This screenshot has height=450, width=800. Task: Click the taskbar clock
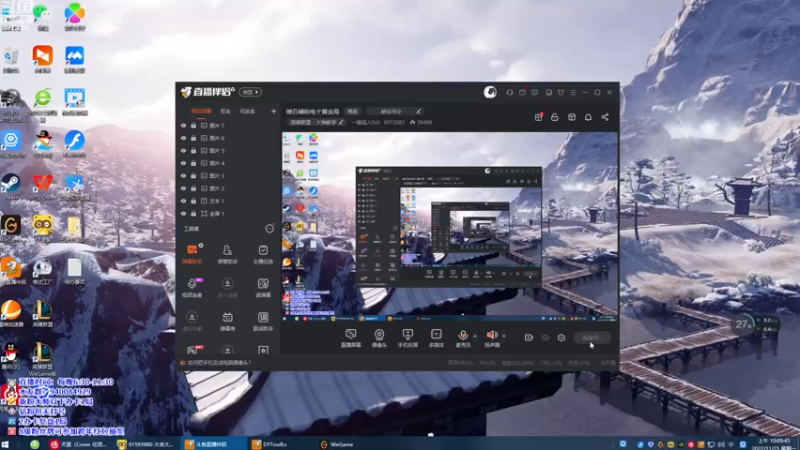(x=774, y=444)
